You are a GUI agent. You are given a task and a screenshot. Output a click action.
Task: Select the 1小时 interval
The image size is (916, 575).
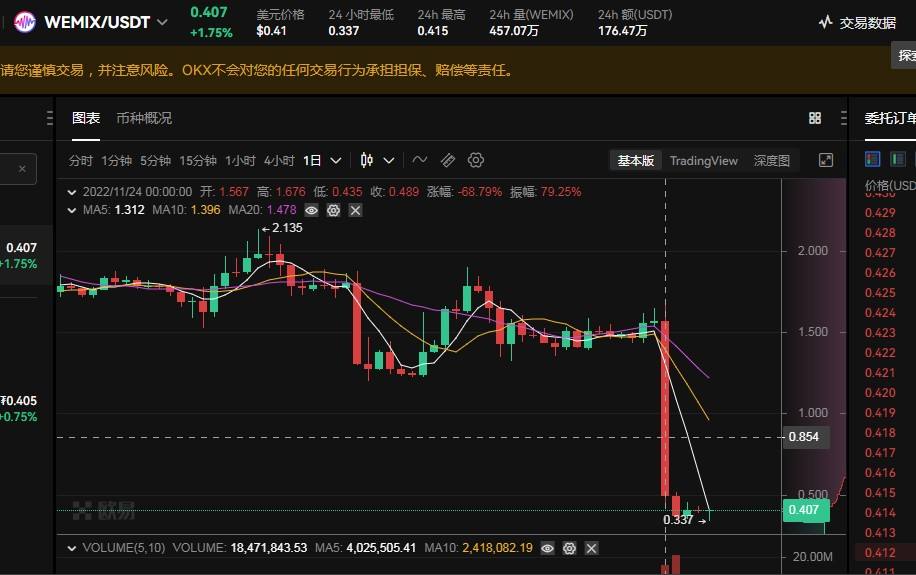pyautogui.click(x=240, y=161)
